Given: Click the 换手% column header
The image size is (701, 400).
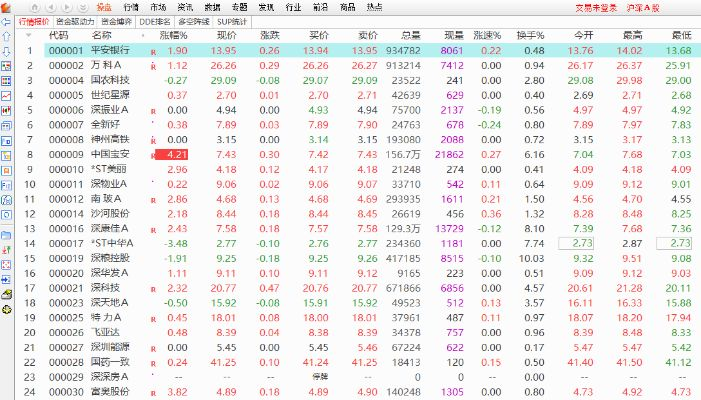Looking at the screenshot, I should click(x=530, y=35).
